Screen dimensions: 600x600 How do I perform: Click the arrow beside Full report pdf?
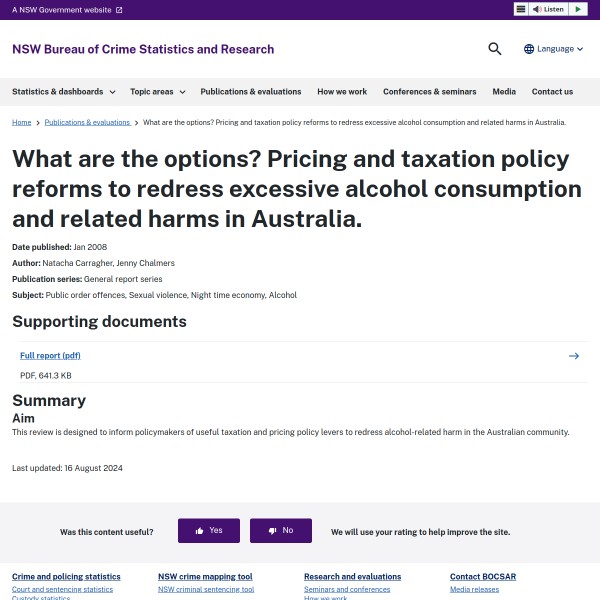(x=574, y=356)
